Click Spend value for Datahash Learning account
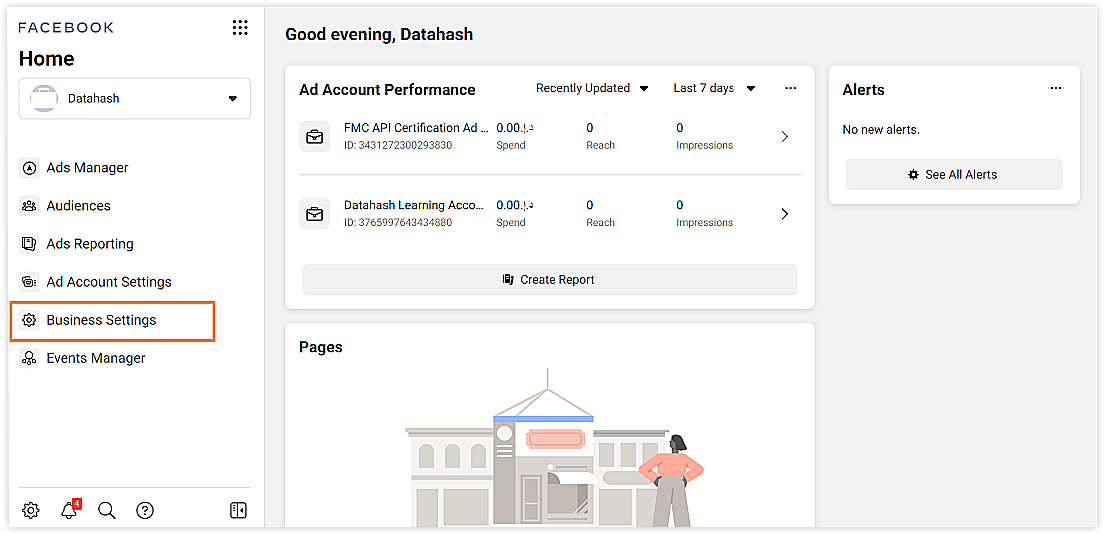 [x=515, y=205]
